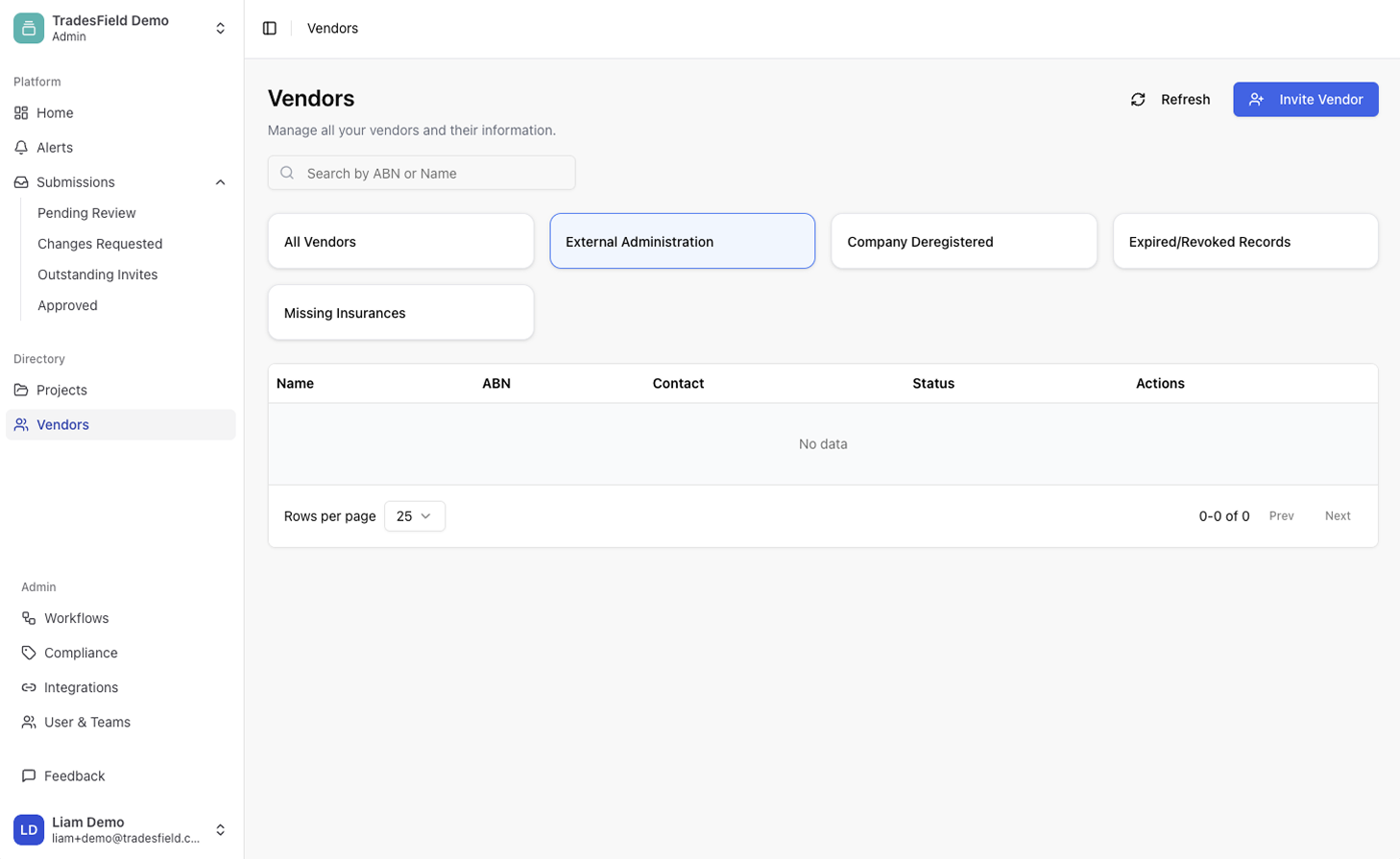Activate the Company Deregistered filter
The width and height of the screenshot is (1400, 859).
pos(963,241)
